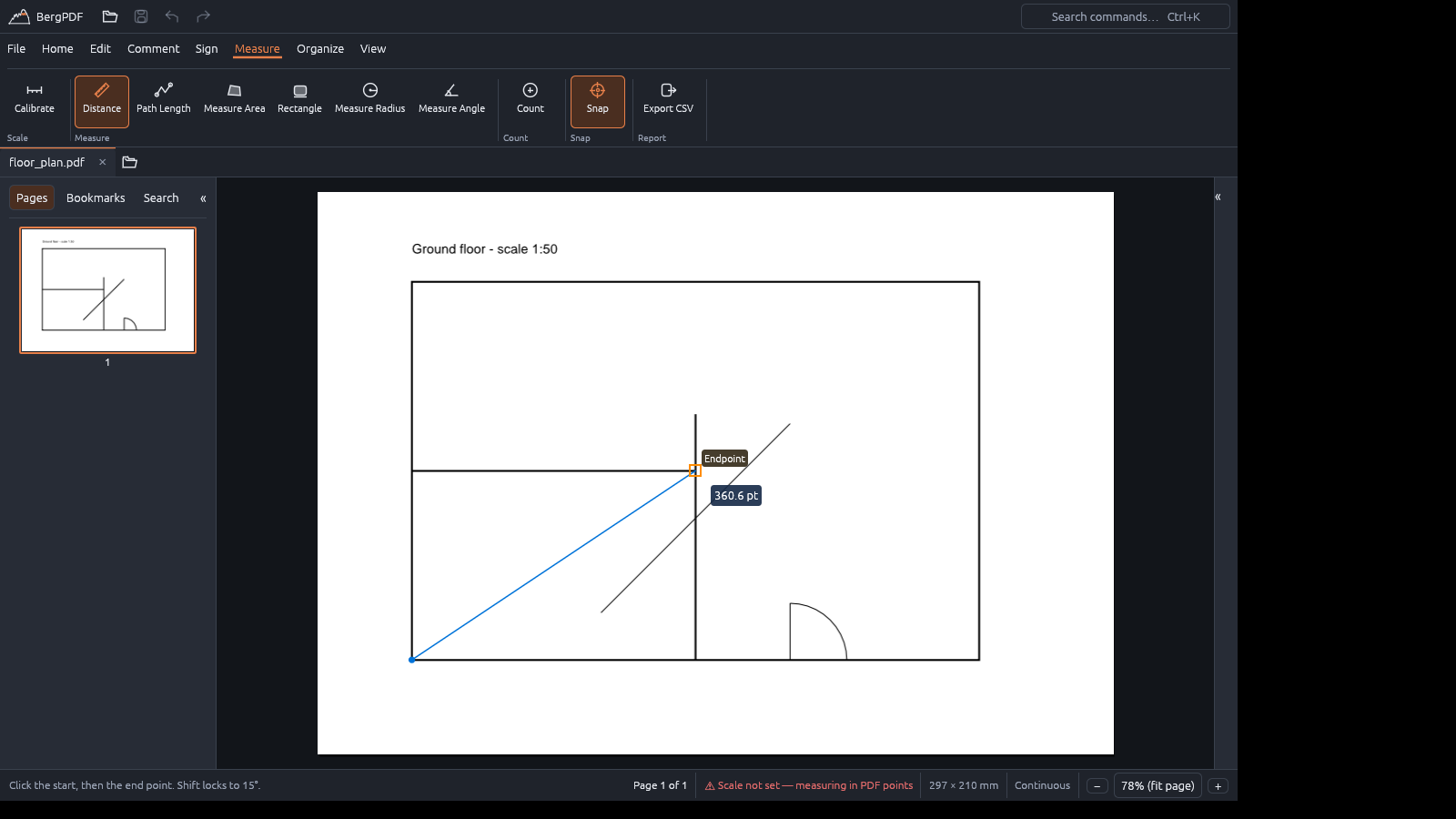Select the Measure ribbon tab

(258, 49)
